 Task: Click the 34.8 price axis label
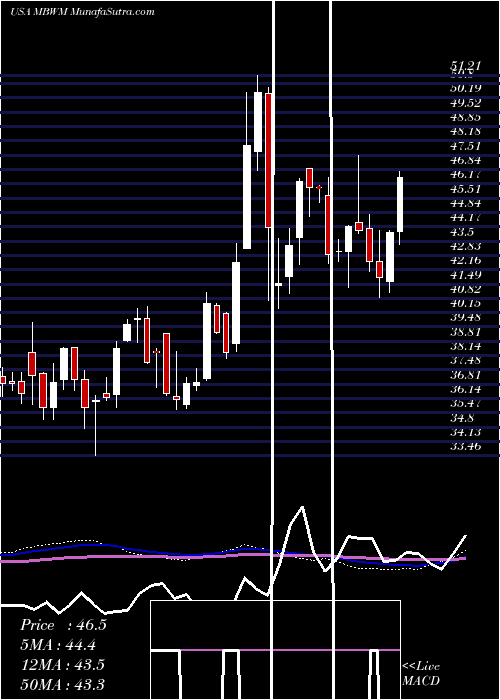(x=462, y=418)
